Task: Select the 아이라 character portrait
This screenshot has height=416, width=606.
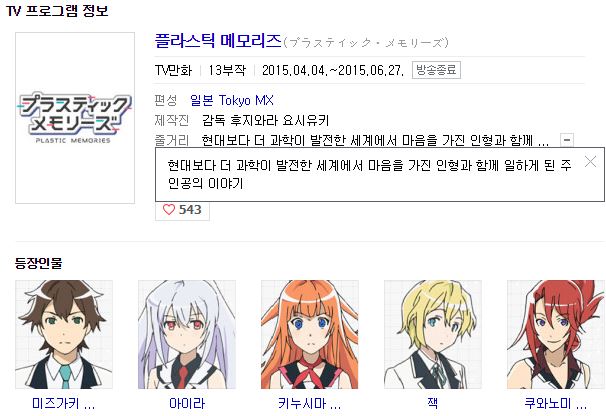Action: pos(187,334)
